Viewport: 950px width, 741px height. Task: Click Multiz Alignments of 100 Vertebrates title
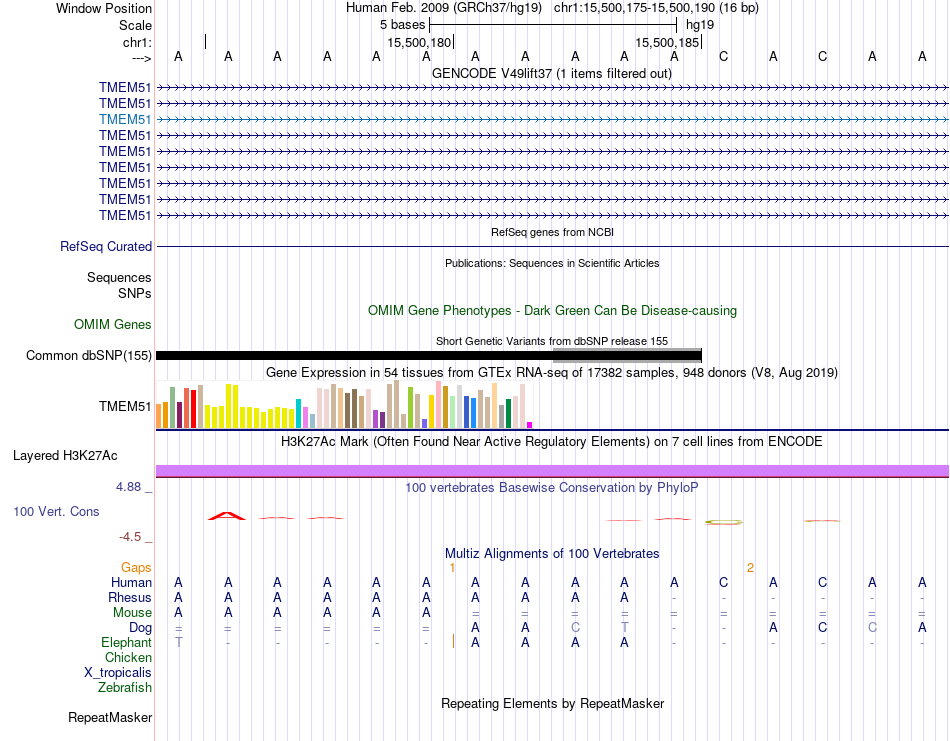click(x=552, y=553)
